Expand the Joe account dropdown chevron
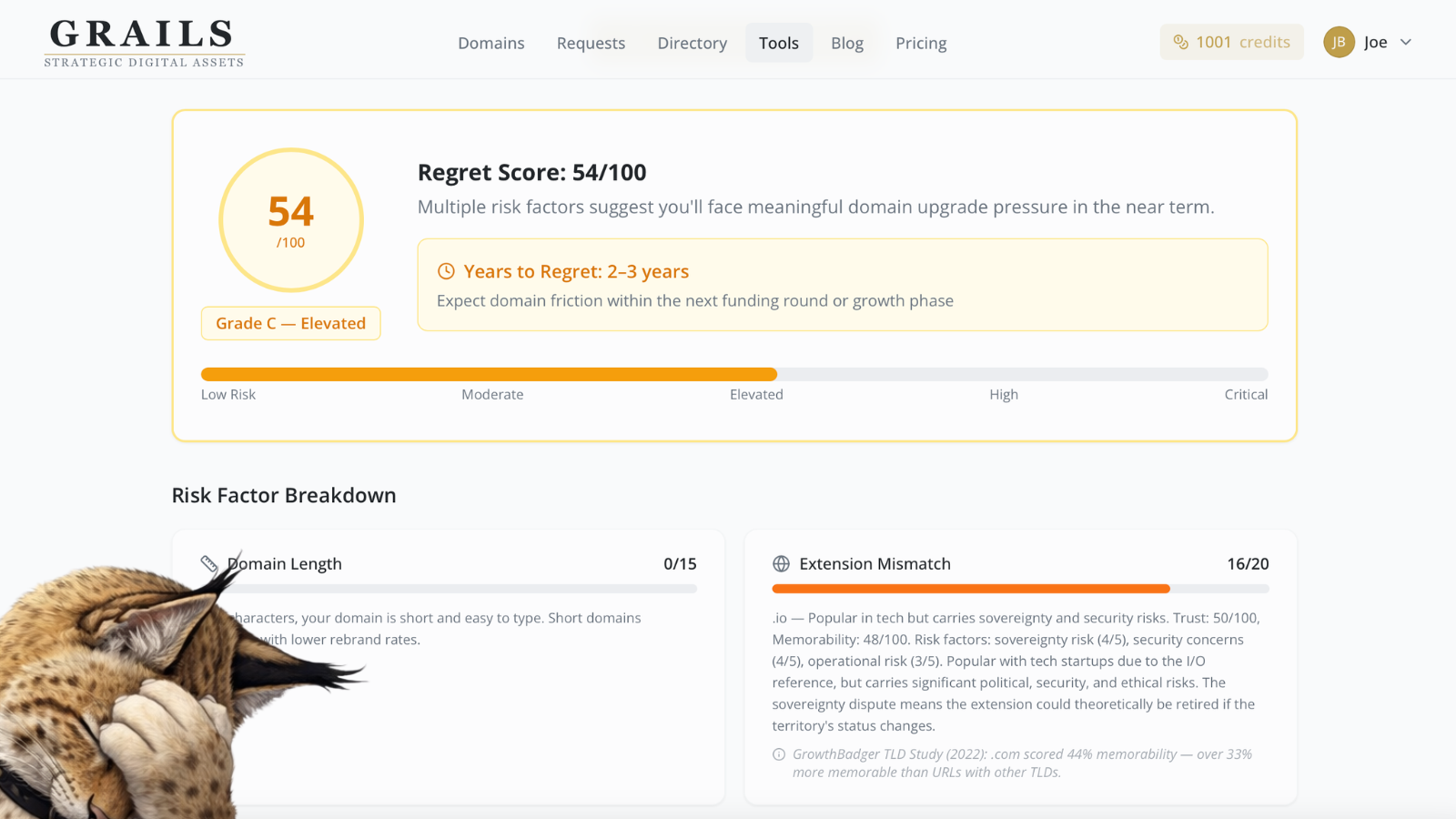The height and width of the screenshot is (819, 1456). 1406,42
